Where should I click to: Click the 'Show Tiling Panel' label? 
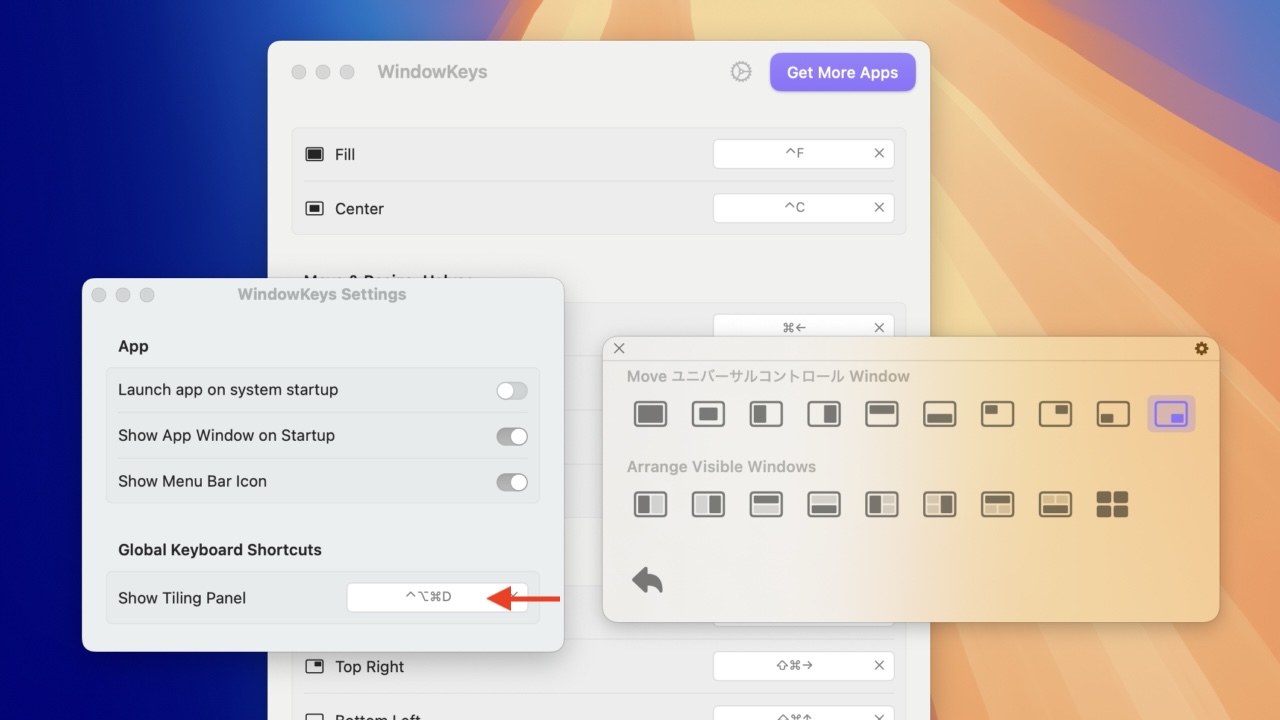click(182, 598)
